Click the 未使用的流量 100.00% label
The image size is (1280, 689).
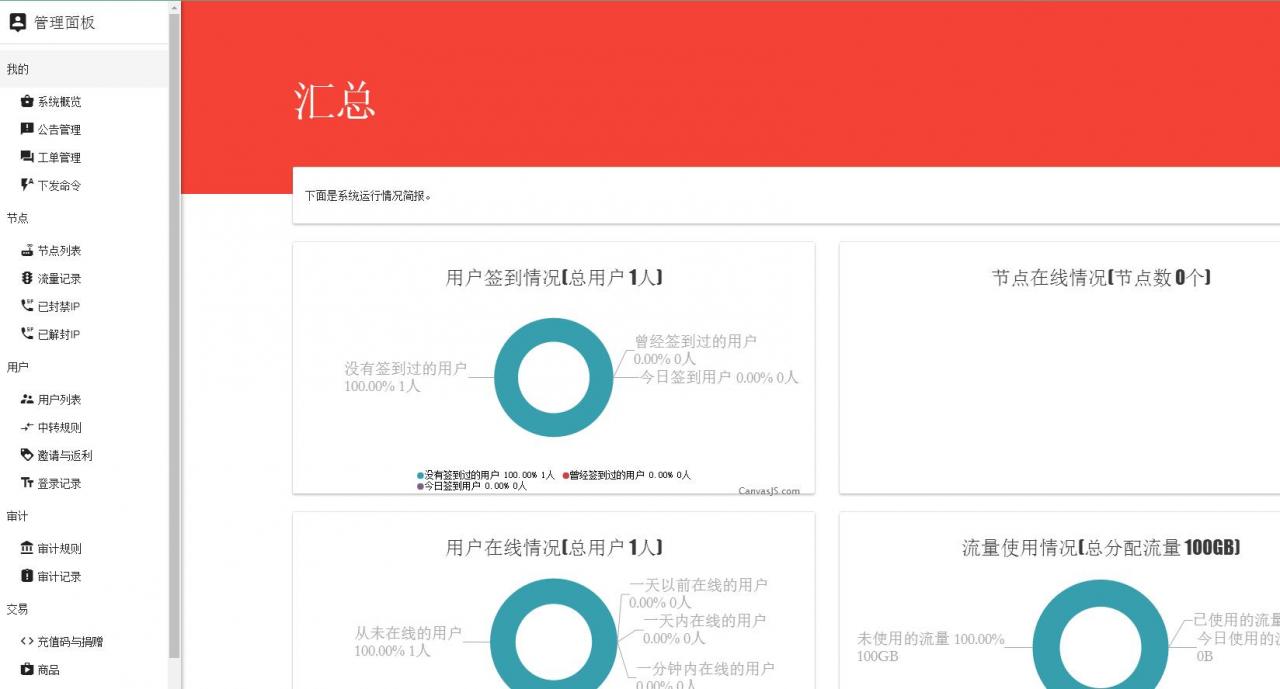pyautogui.click(x=930, y=647)
